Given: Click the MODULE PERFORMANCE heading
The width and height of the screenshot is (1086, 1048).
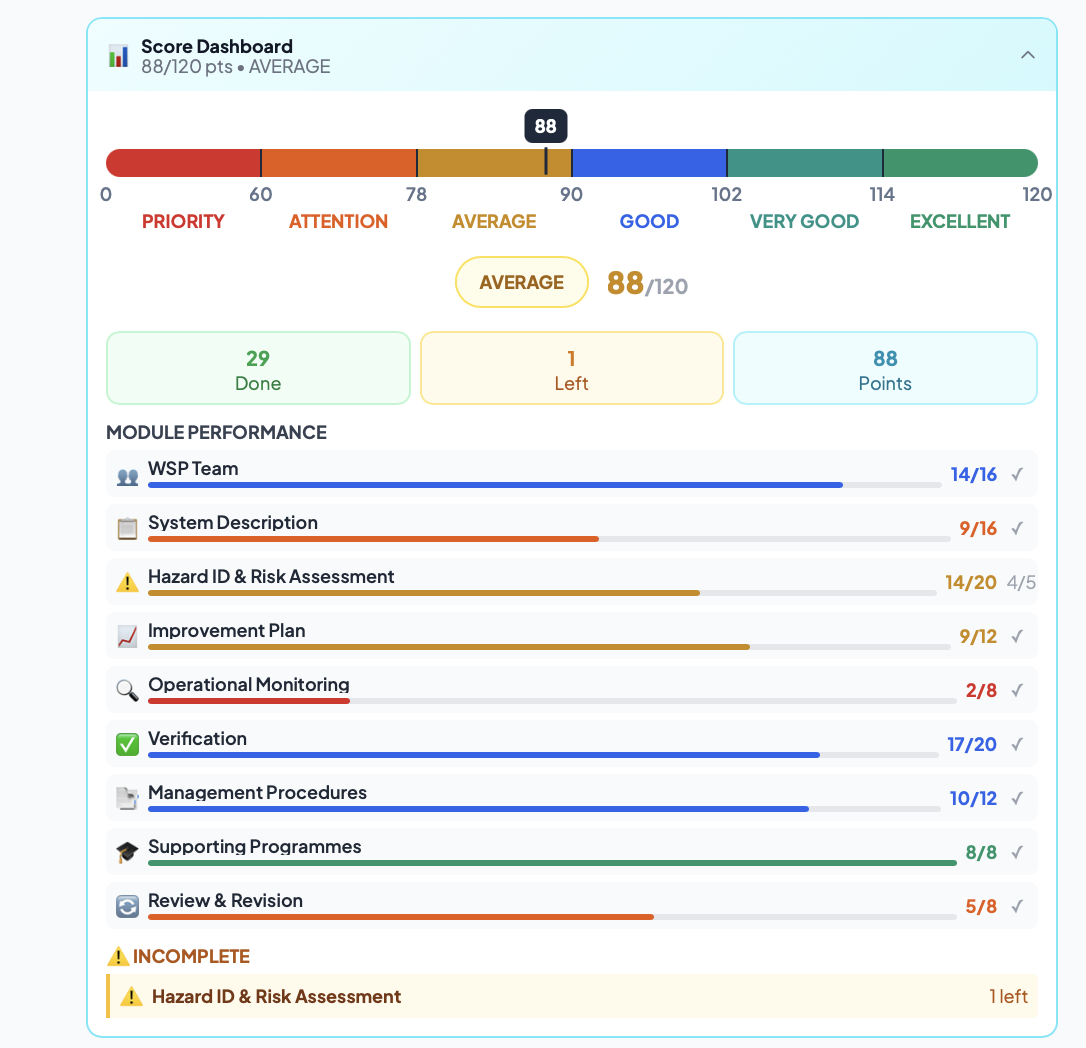Looking at the screenshot, I should coord(216,432).
